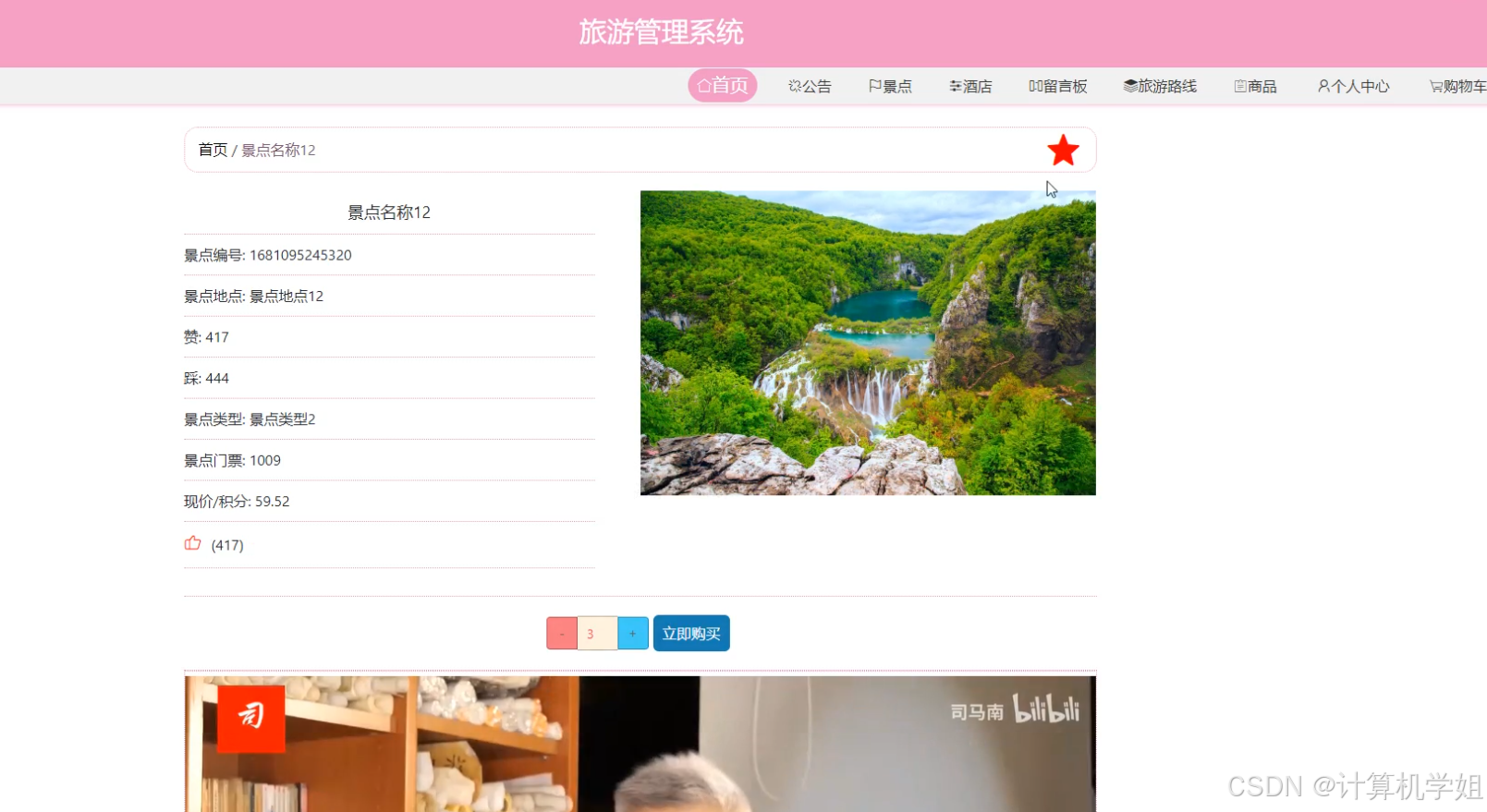The height and width of the screenshot is (812, 1487).
Task: Increase quantity with the plus button
Action: click(x=633, y=634)
